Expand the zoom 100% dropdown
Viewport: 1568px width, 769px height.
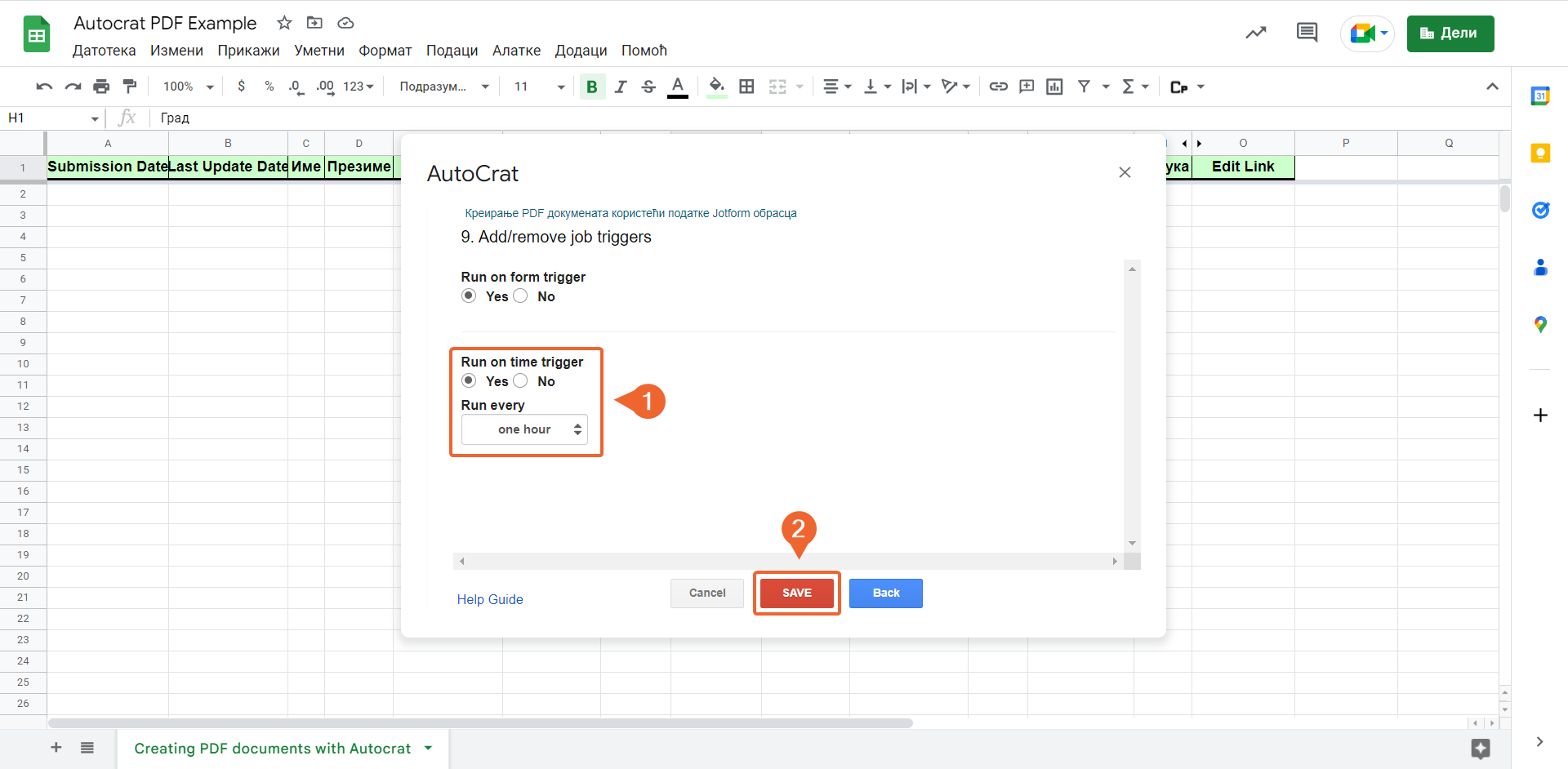click(x=188, y=87)
